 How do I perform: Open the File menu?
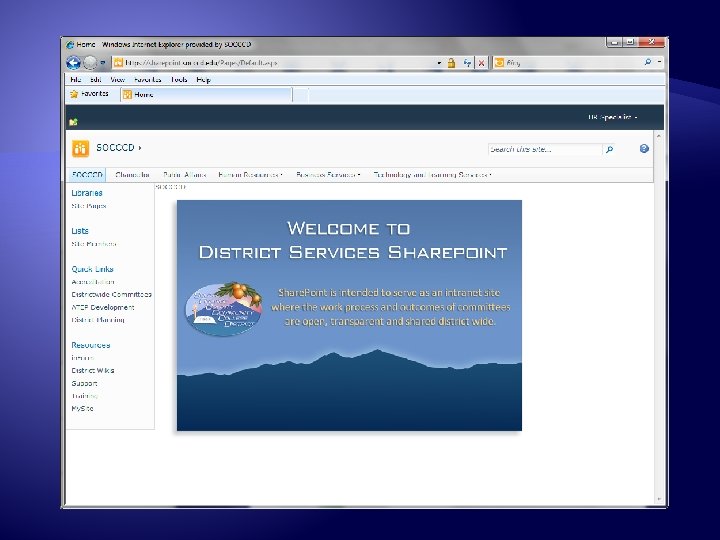[76, 79]
